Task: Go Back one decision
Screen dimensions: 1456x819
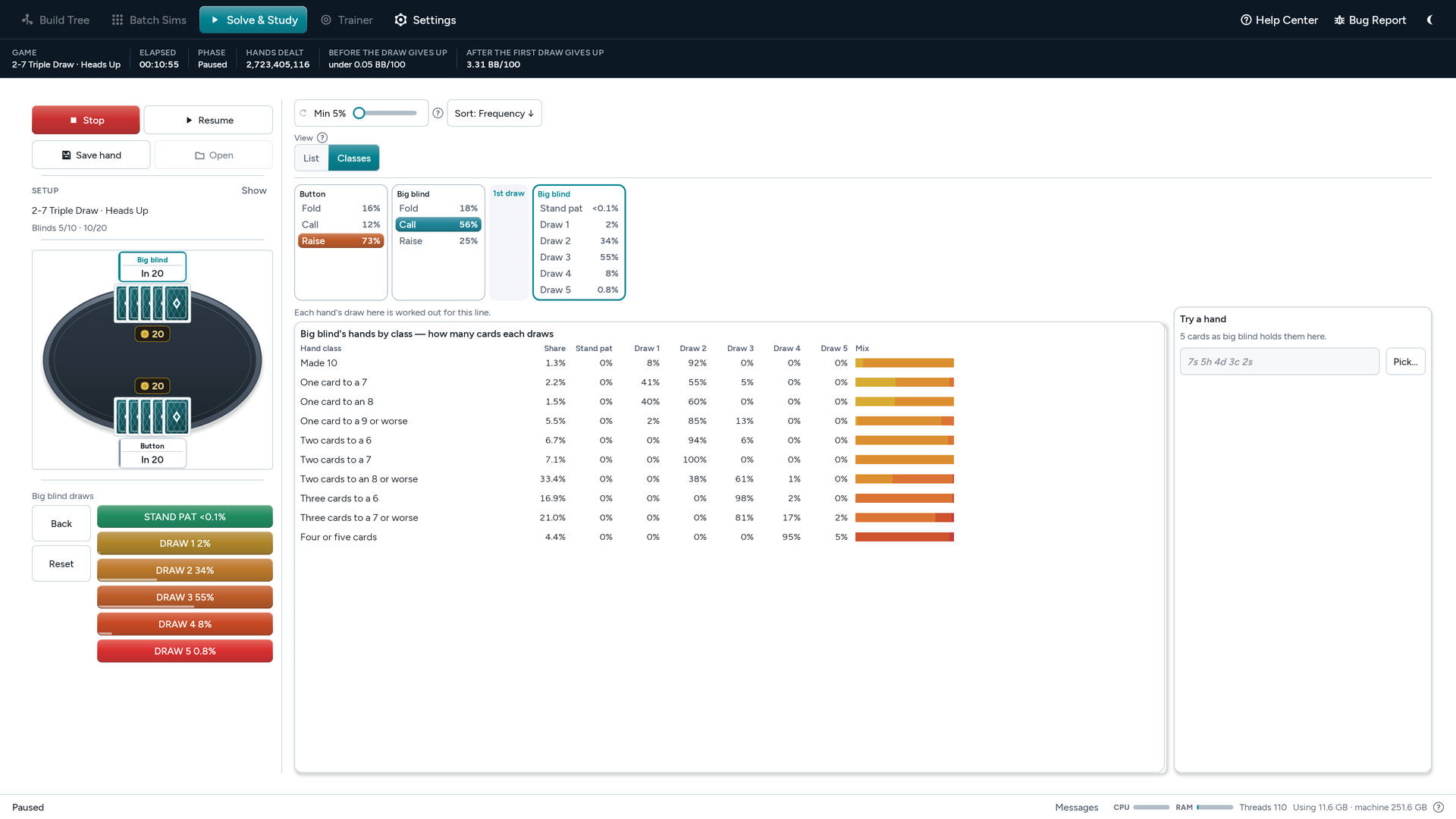Action: [61, 523]
